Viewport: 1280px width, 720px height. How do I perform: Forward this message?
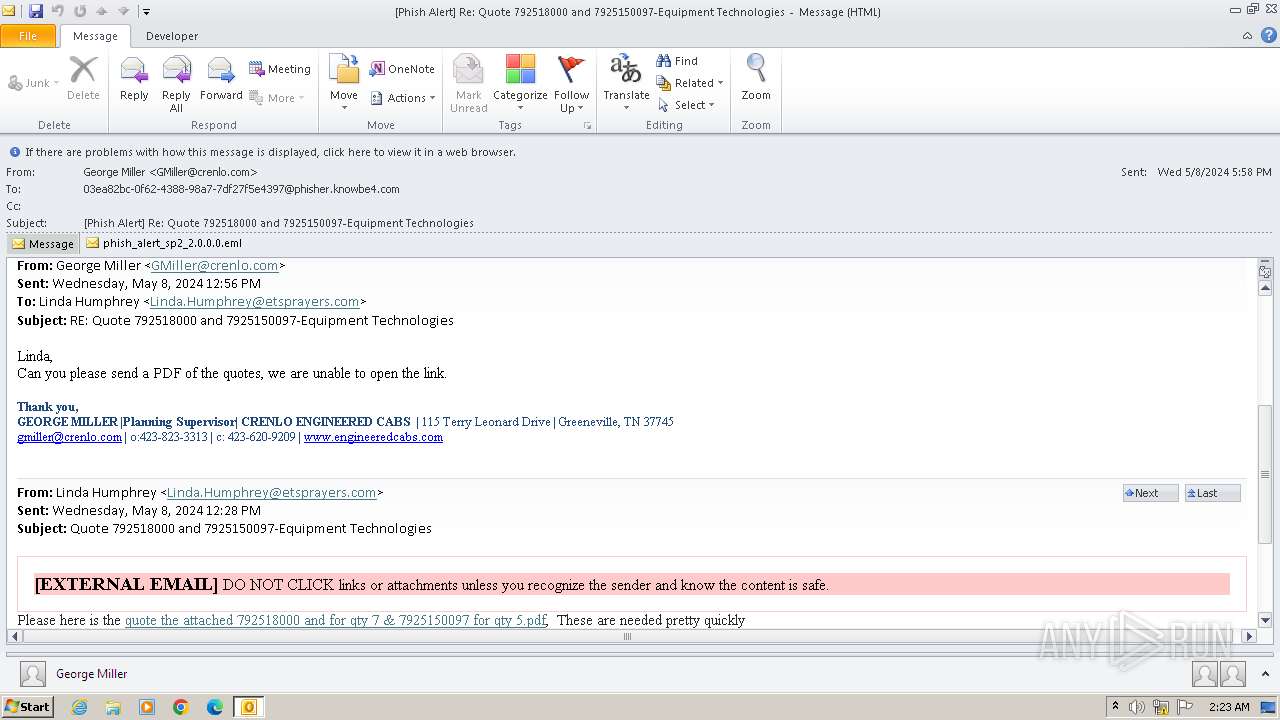(221, 79)
